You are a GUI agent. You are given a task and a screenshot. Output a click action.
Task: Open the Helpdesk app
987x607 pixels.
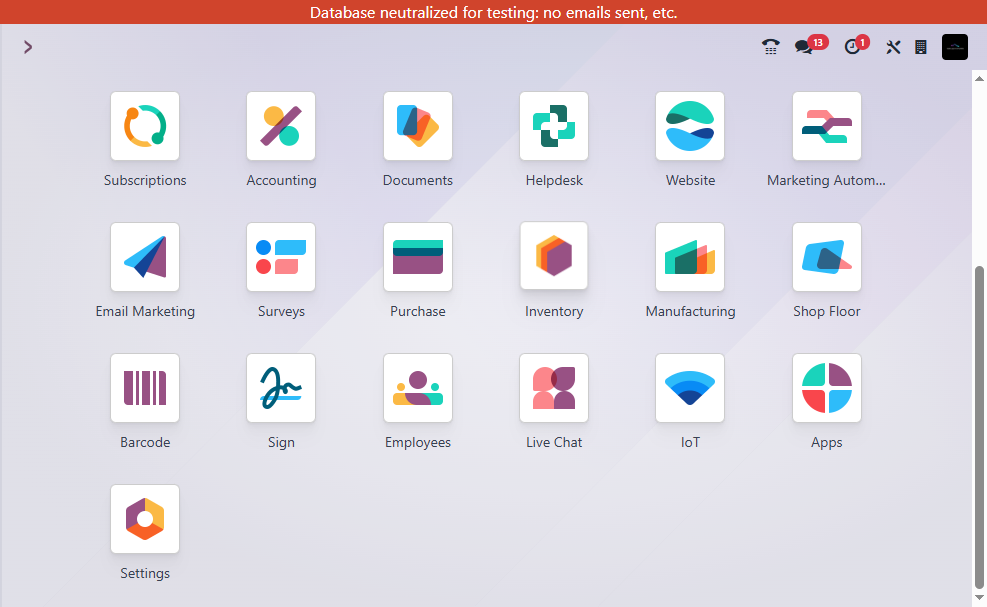554,126
